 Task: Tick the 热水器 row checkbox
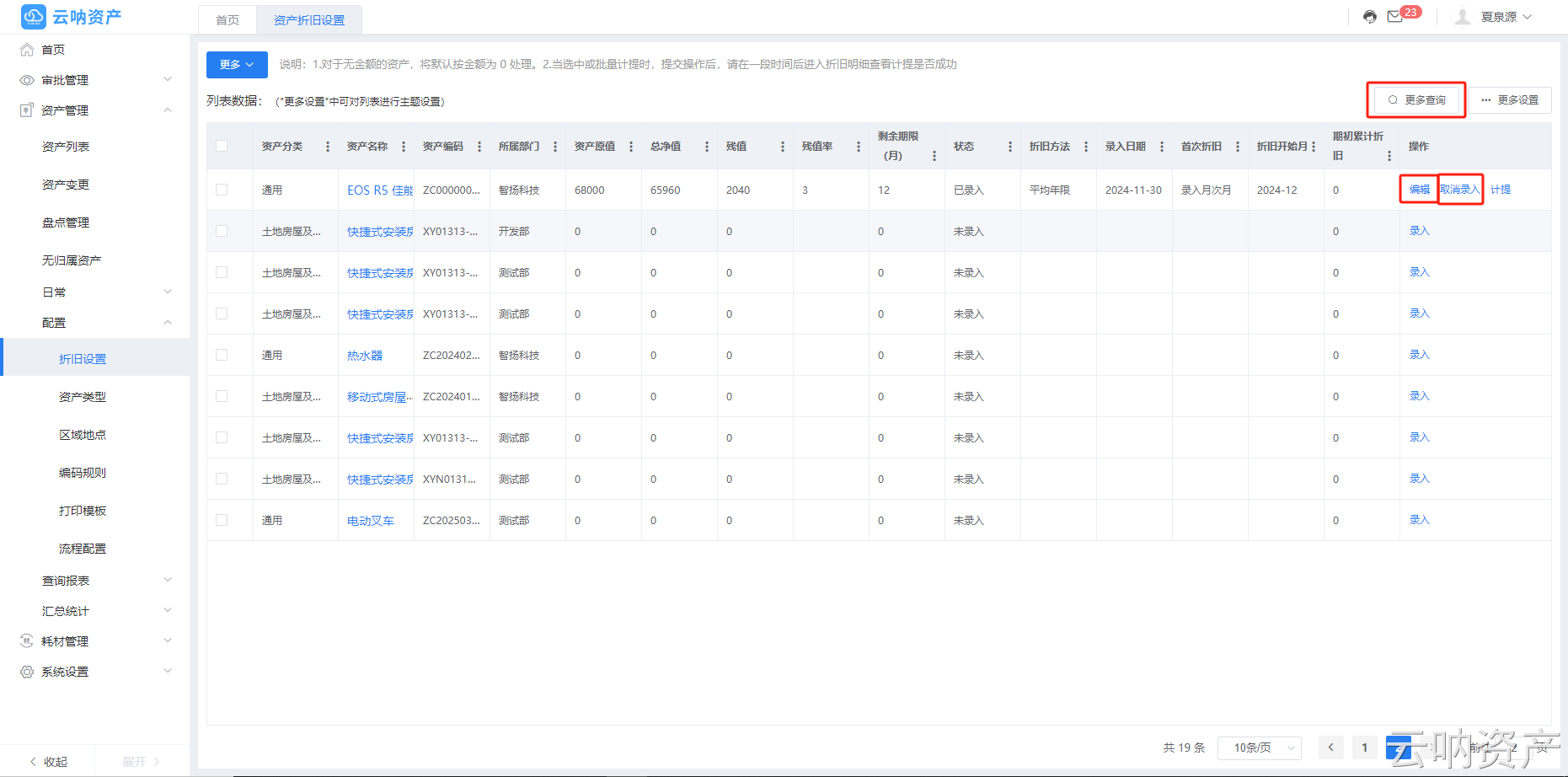click(x=222, y=355)
